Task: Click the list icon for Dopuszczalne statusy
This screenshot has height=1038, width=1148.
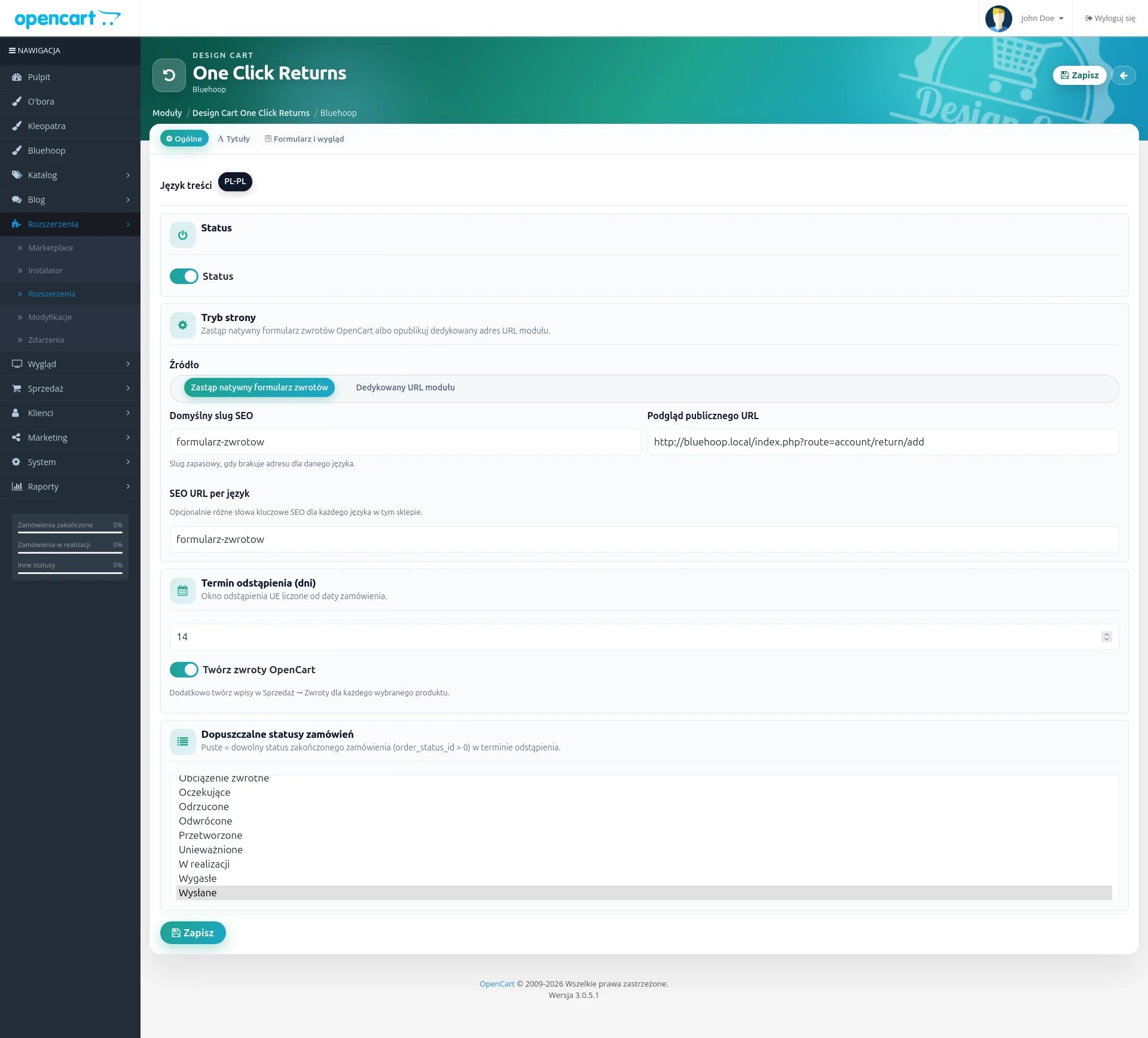Action: point(183,742)
